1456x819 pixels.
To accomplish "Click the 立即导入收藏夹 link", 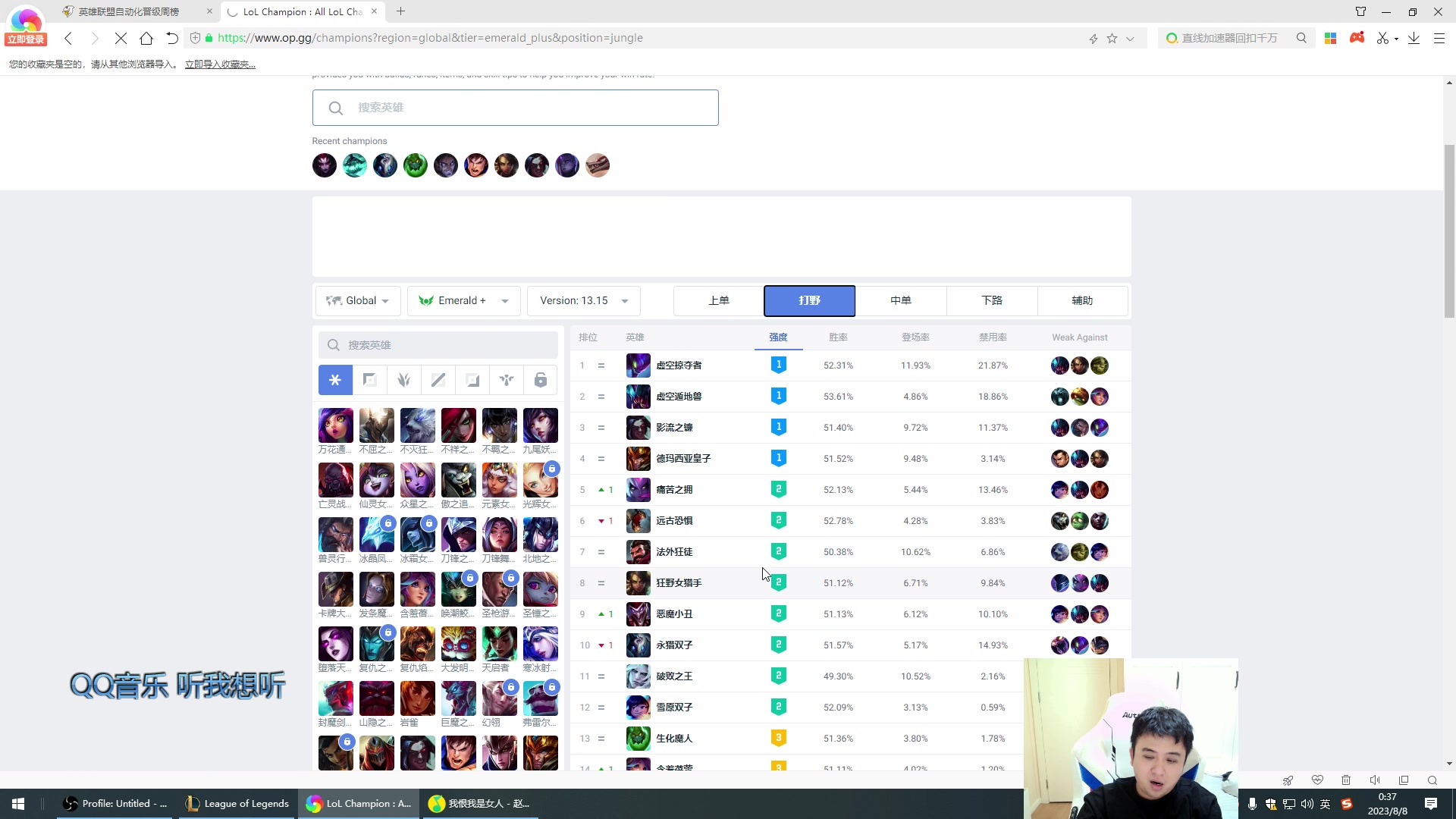I will tap(220, 64).
